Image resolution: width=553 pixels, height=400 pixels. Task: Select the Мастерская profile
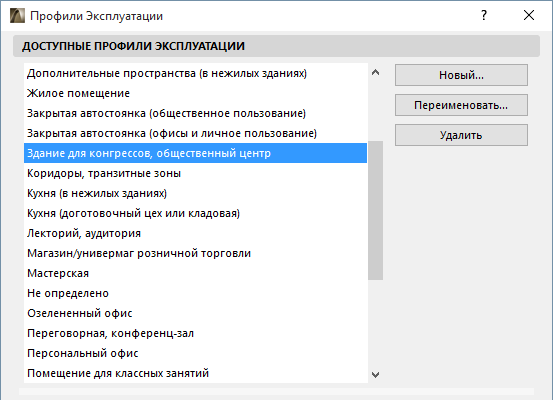point(195,273)
